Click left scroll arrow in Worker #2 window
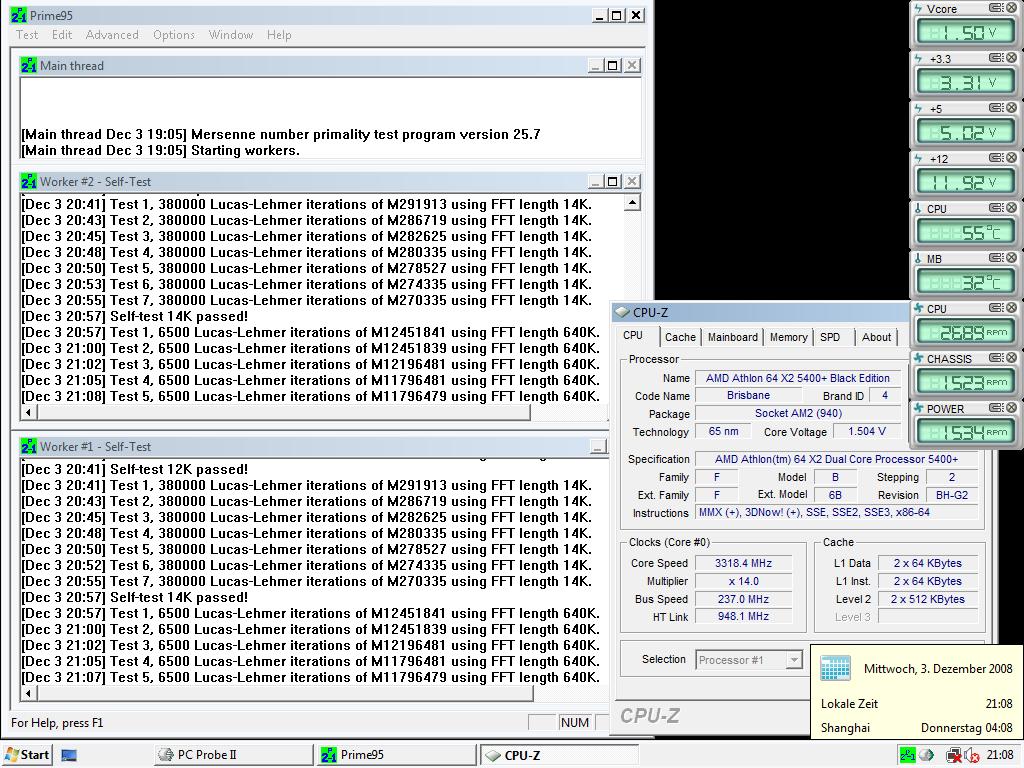 (x=28, y=413)
